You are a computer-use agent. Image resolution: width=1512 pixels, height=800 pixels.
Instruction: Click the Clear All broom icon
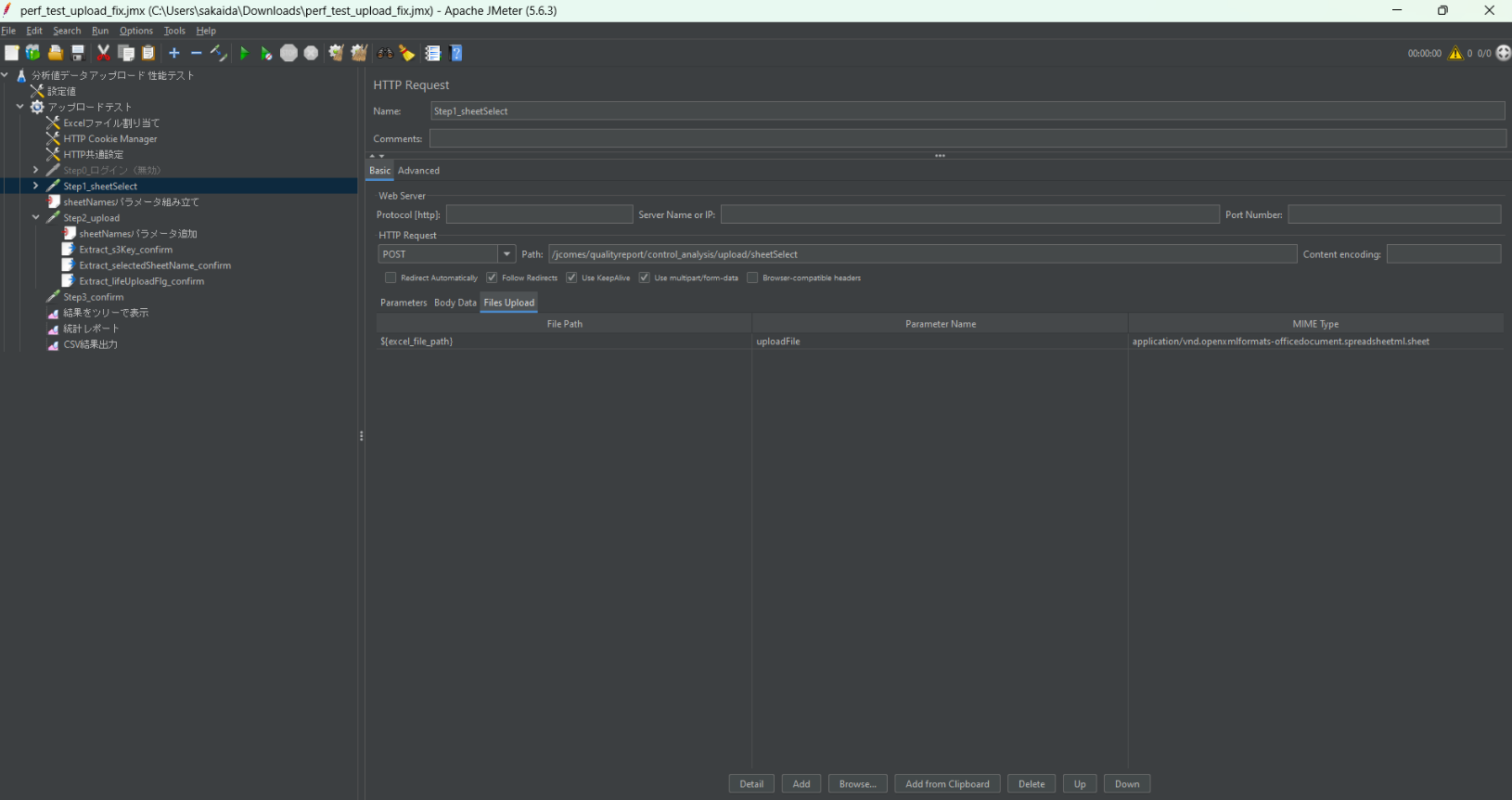pos(359,54)
